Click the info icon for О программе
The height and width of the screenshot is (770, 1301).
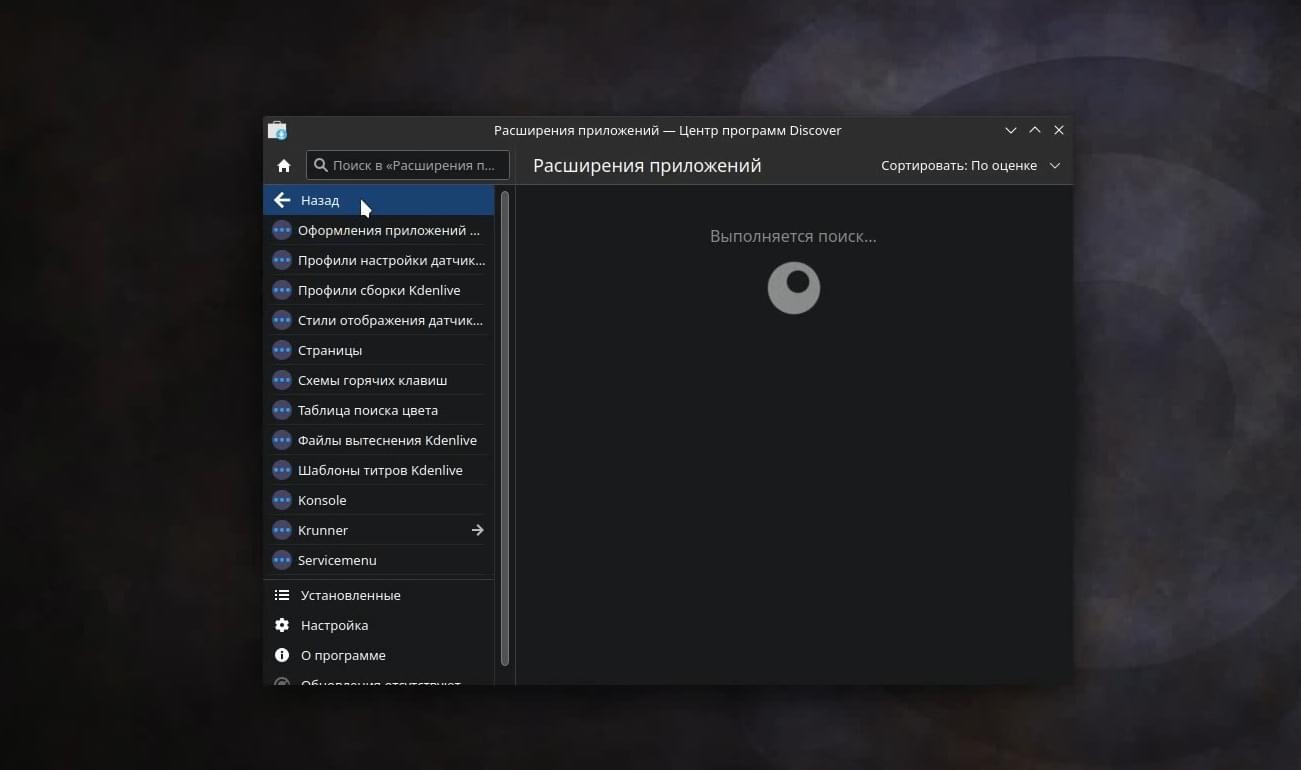[x=282, y=655]
